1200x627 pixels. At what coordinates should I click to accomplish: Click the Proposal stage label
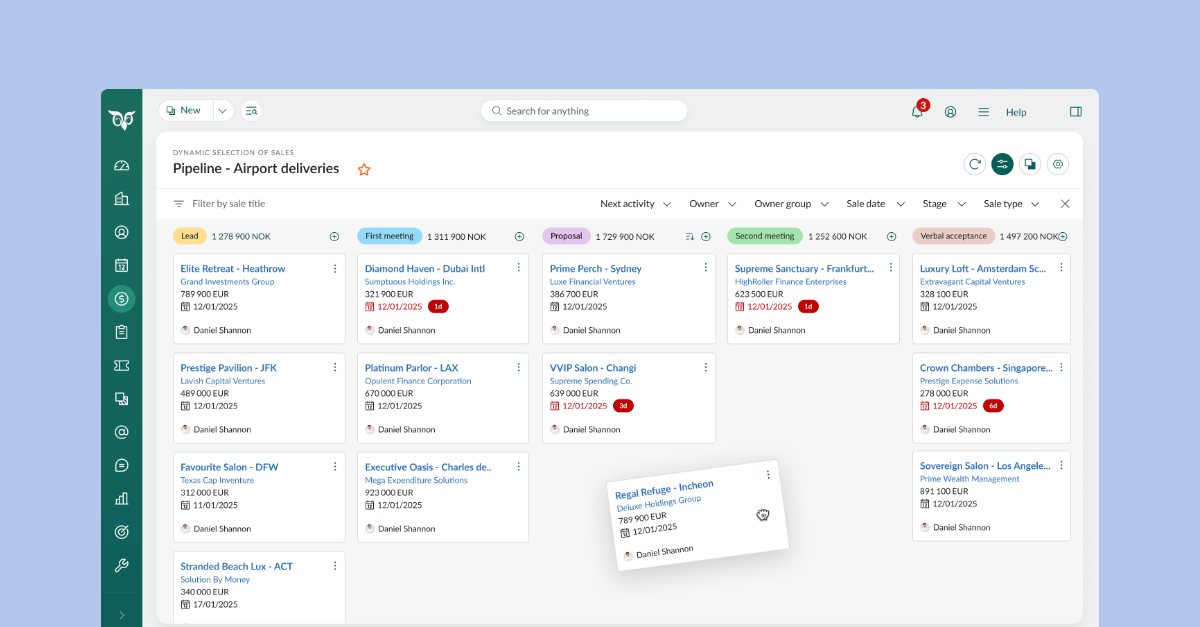tap(566, 237)
